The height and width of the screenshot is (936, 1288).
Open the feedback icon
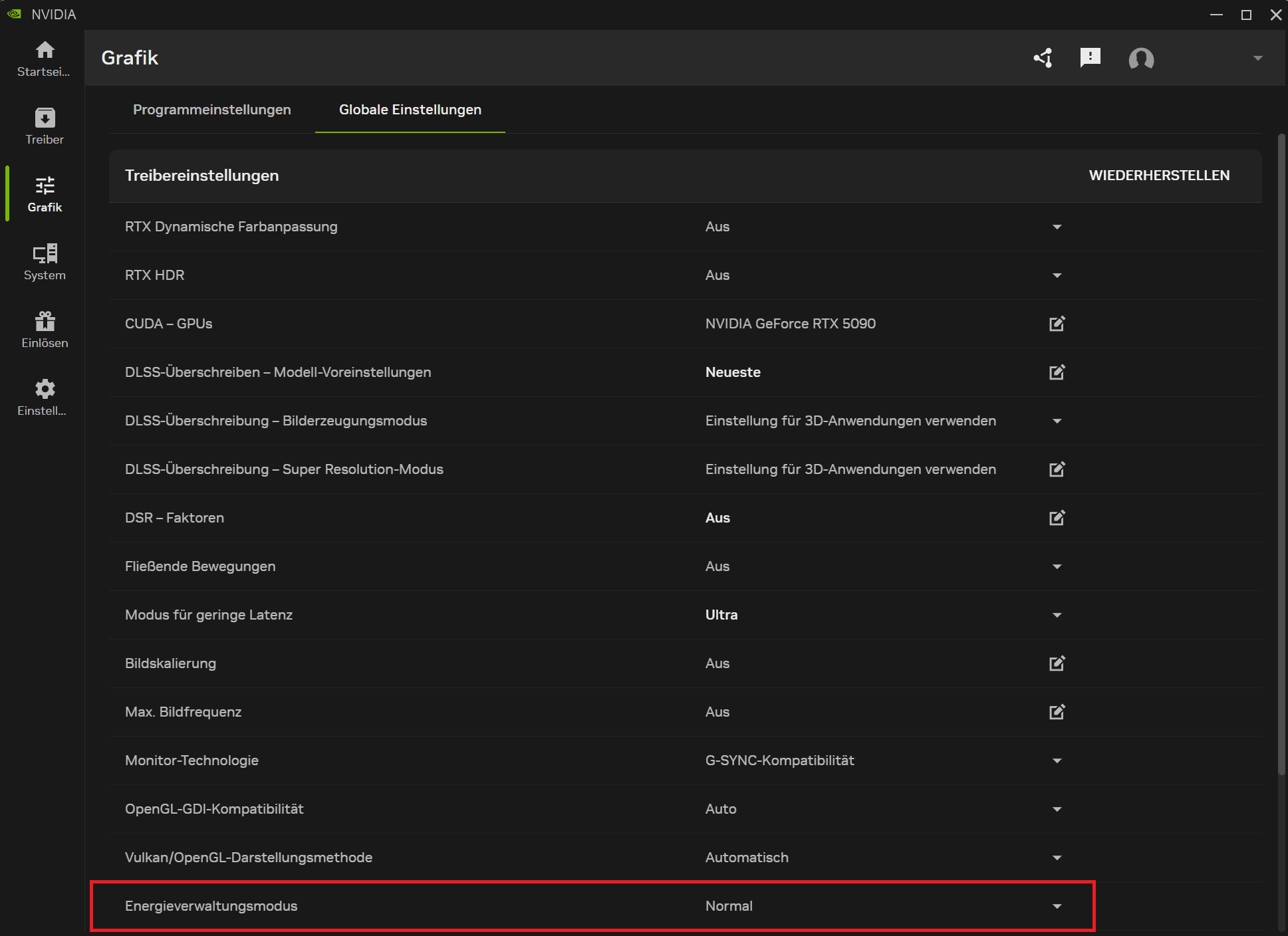(x=1091, y=58)
